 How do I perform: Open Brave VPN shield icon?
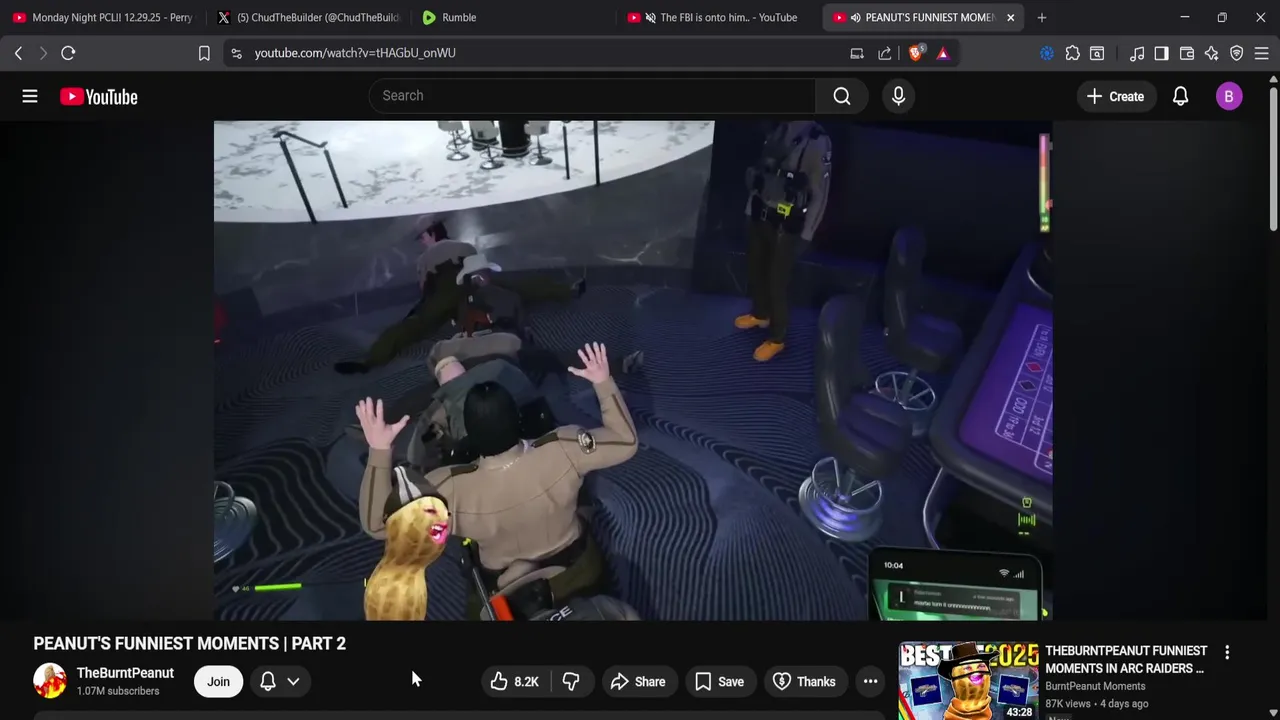pyautogui.click(x=1237, y=53)
